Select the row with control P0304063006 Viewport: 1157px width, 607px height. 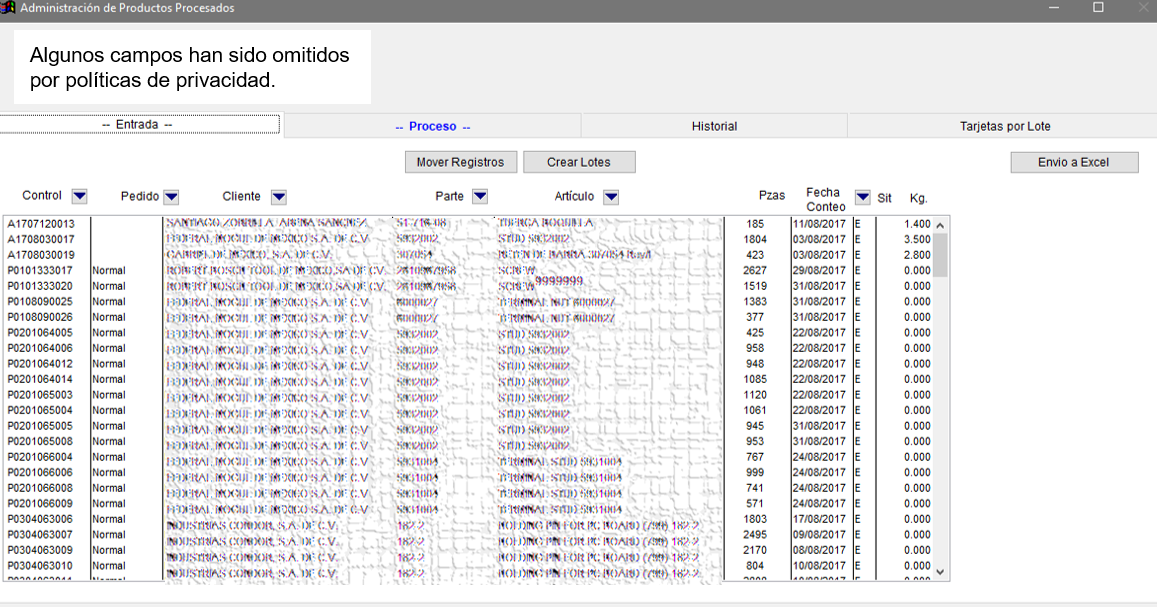(x=41, y=519)
